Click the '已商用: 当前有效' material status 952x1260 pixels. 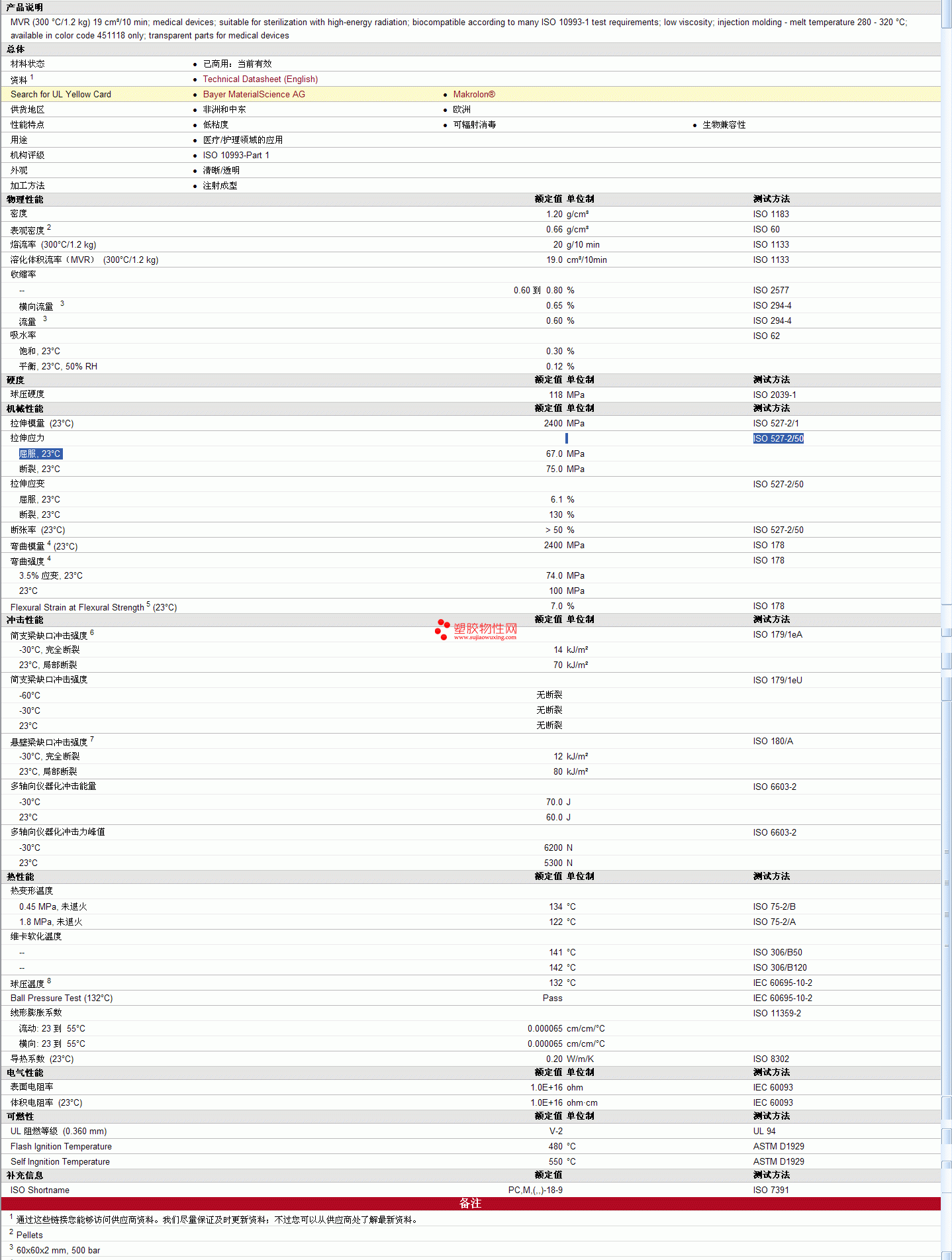238,64
